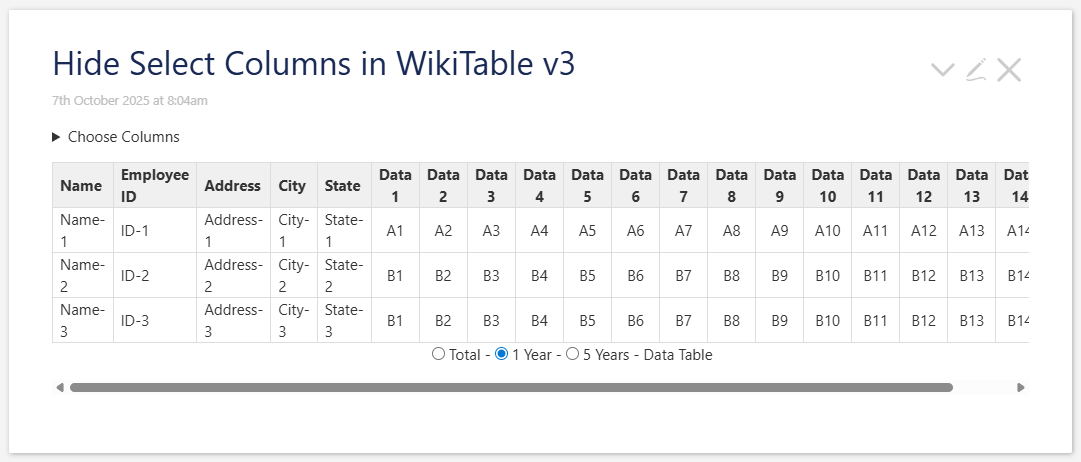The width and height of the screenshot is (1081, 462).
Task: Click the page title heading text
Action: [x=313, y=64]
